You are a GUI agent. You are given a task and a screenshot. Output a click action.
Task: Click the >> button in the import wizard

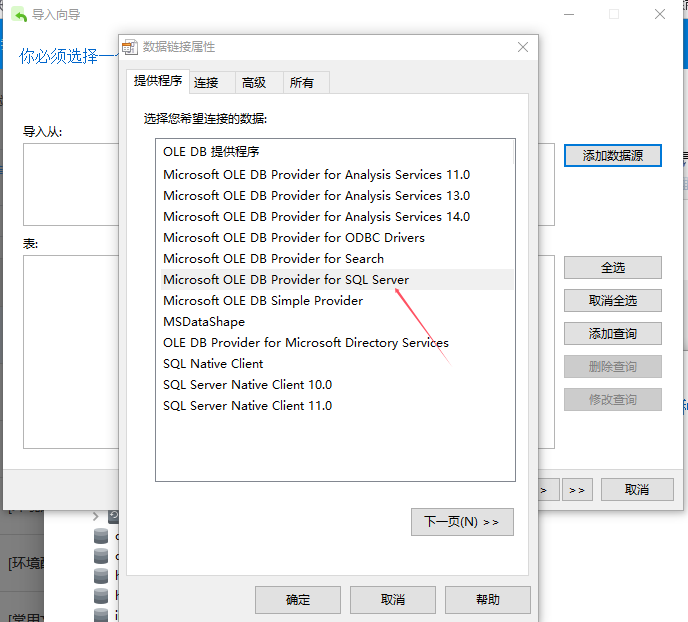(577, 490)
